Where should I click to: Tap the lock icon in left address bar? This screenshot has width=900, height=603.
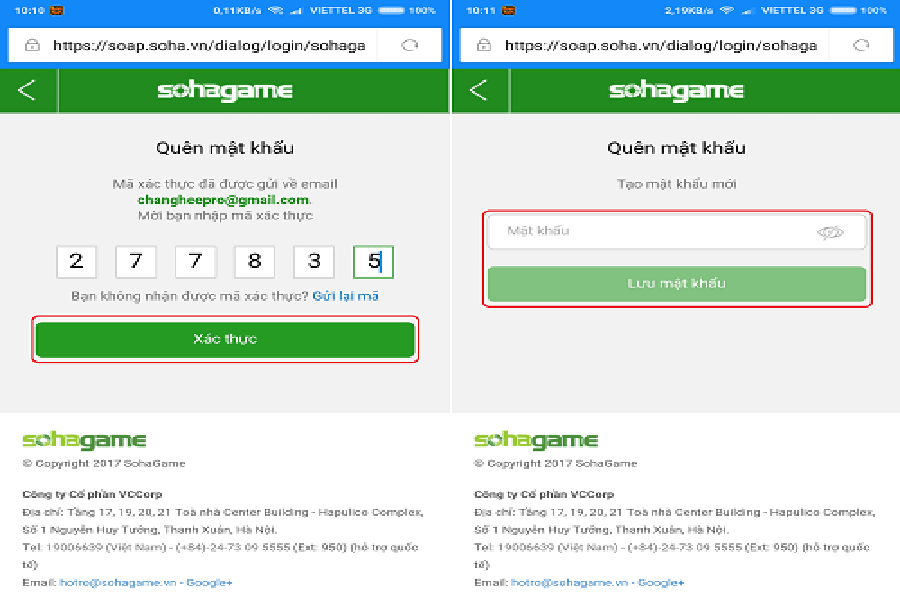pos(32,45)
